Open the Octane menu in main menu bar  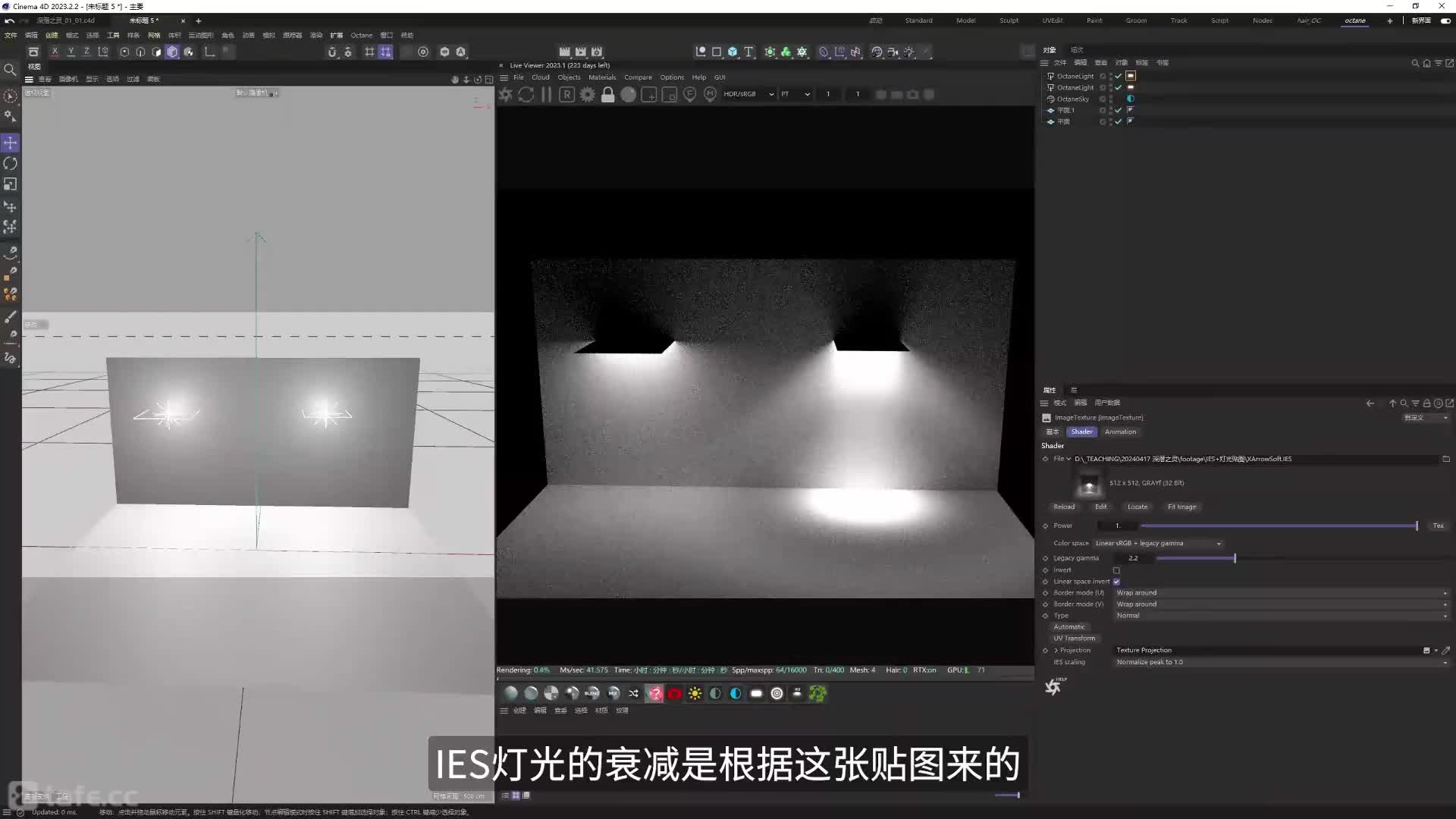(361, 35)
